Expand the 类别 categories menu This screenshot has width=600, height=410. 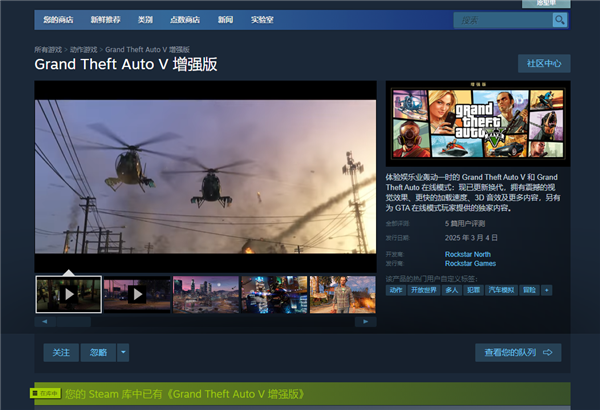pyautogui.click(x=145, y=20)
